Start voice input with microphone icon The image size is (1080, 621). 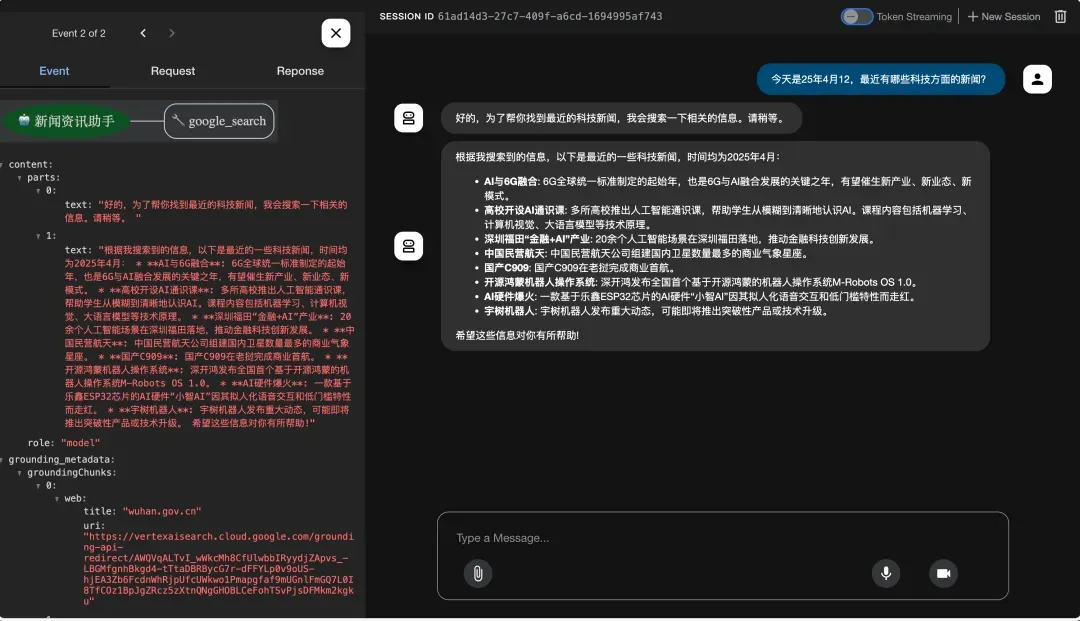(x=886, y=573)
